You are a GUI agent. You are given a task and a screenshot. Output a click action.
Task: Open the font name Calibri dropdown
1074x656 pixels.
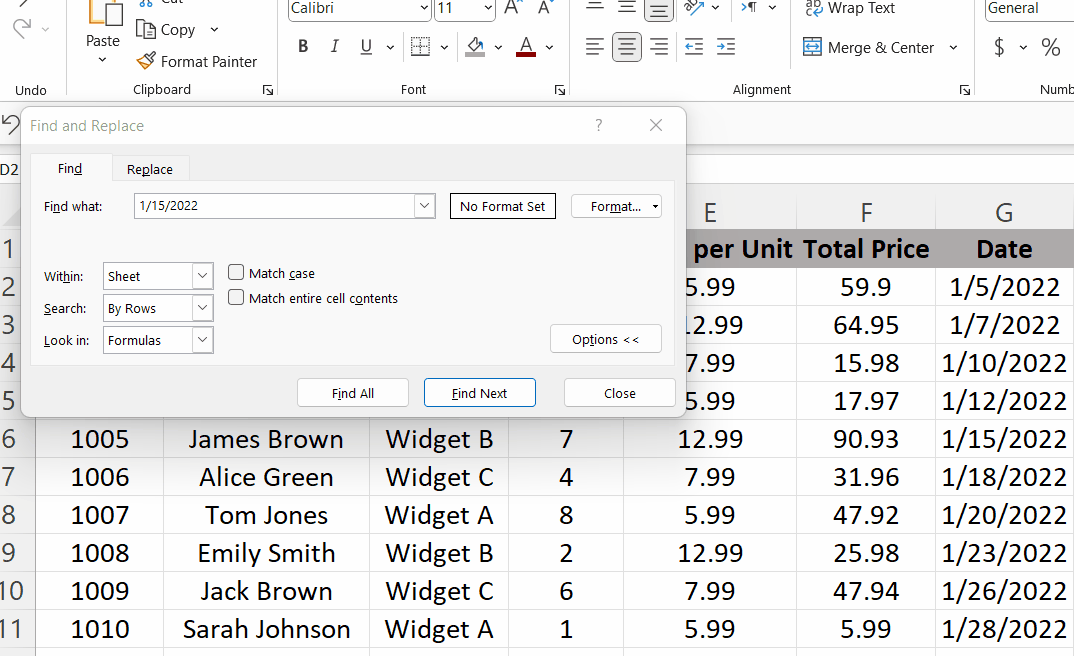pos(424,8)
